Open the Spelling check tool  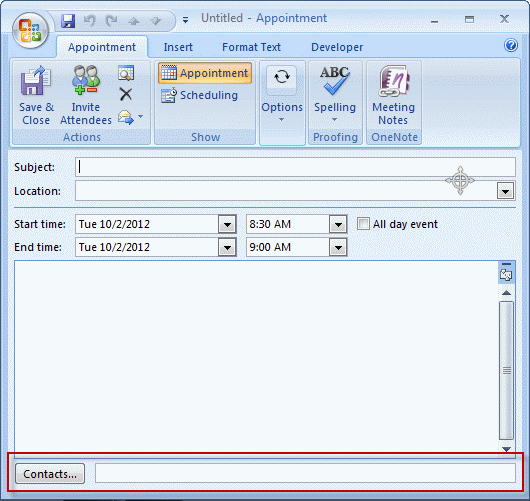click(x=335, y=94)
